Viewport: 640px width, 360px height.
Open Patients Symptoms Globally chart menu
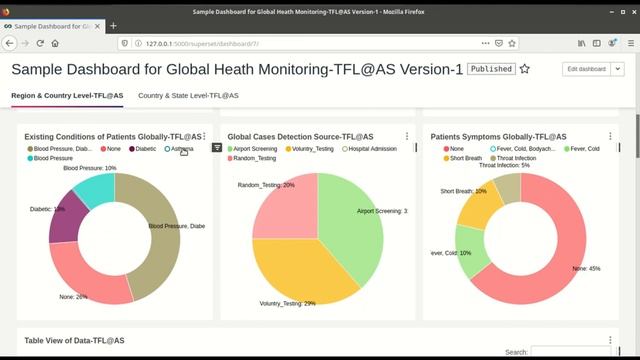tap(610, 136)
